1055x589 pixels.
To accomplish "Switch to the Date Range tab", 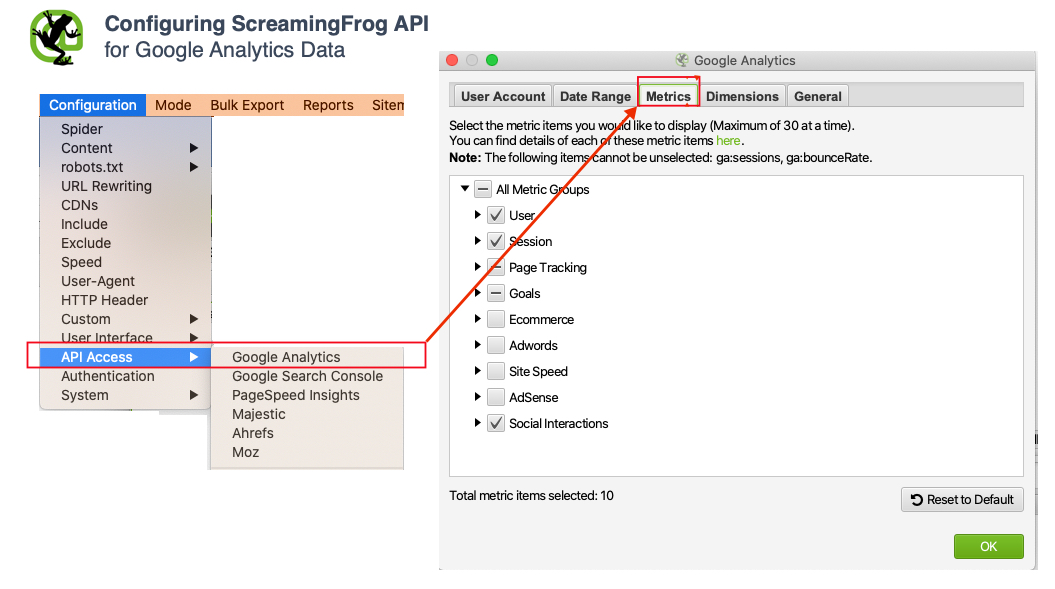I will pyautogui.click(x=595, y=96).
